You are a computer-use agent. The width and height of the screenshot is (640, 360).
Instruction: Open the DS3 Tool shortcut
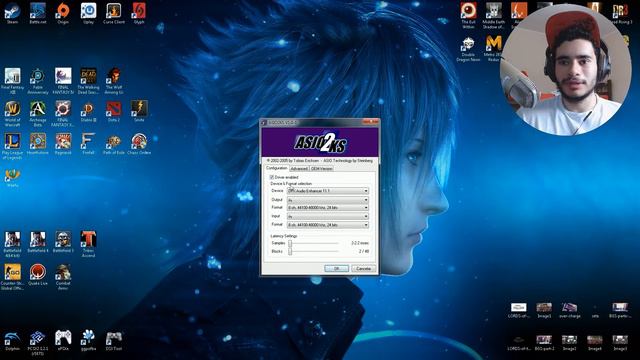113,341
